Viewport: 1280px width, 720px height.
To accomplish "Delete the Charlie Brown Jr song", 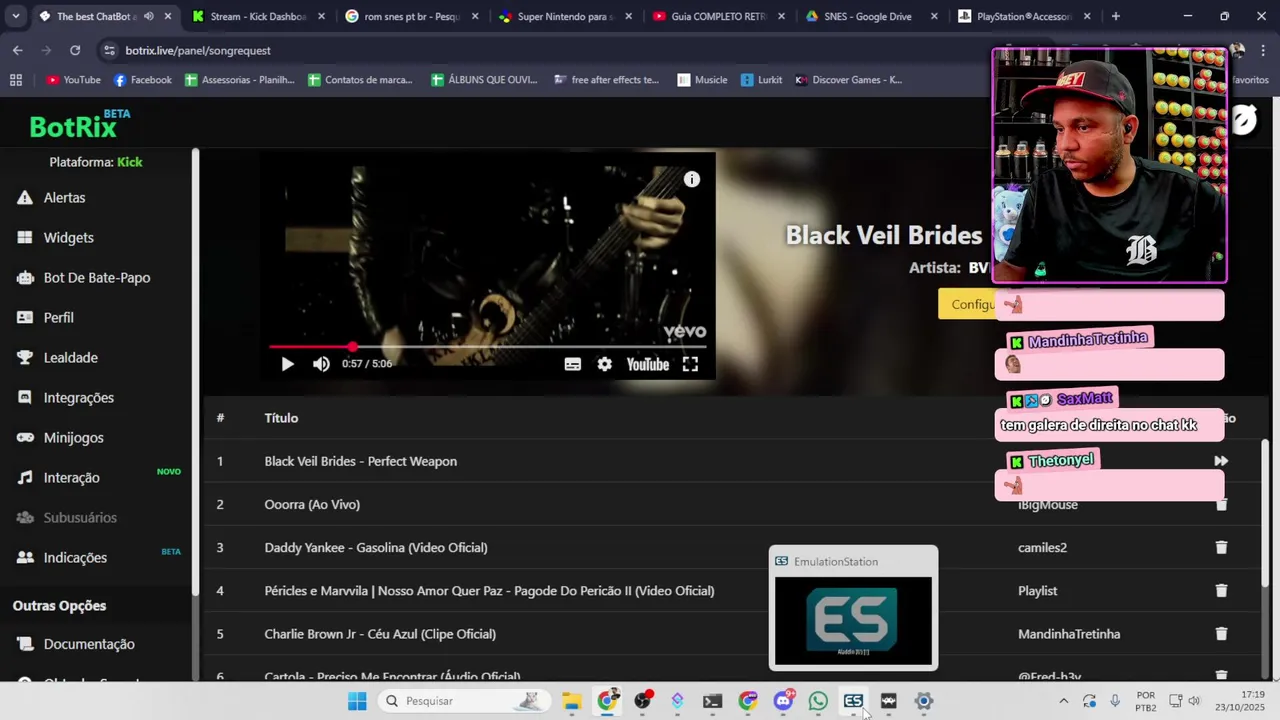I will [x=1221, y=634].
